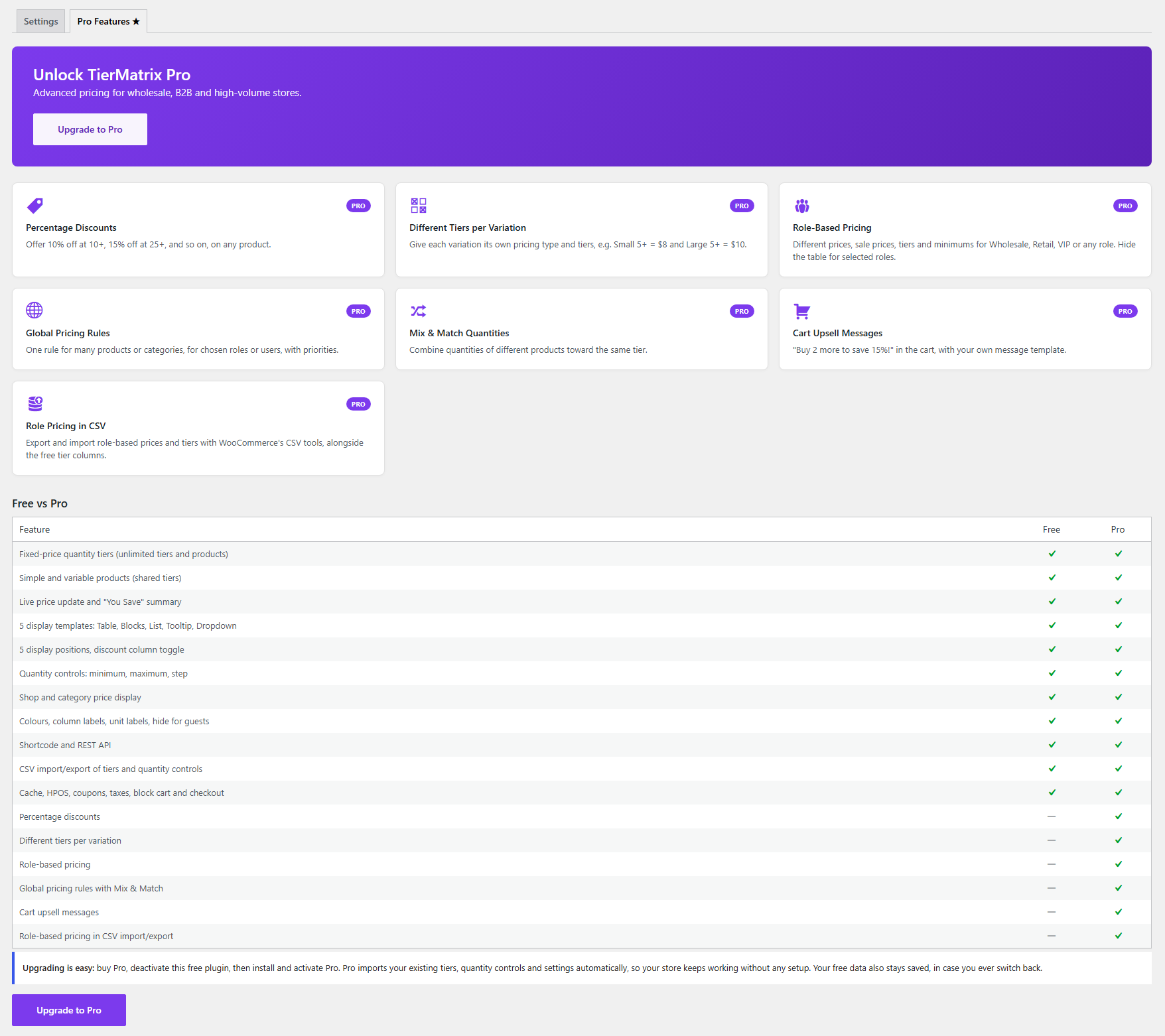Click the Cart Upsell Messages cart icon

801,310
